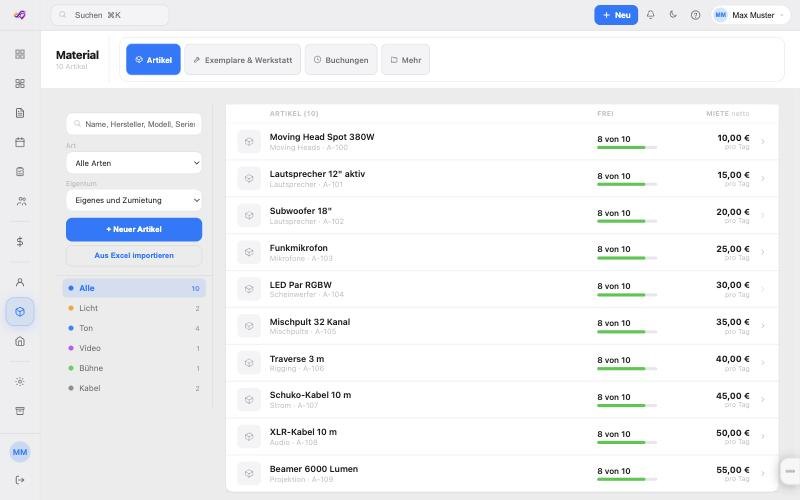Click the + Neuer Artikel button
Image resolution: width=800 pixels, height=500 pixels.
(134, 230)
